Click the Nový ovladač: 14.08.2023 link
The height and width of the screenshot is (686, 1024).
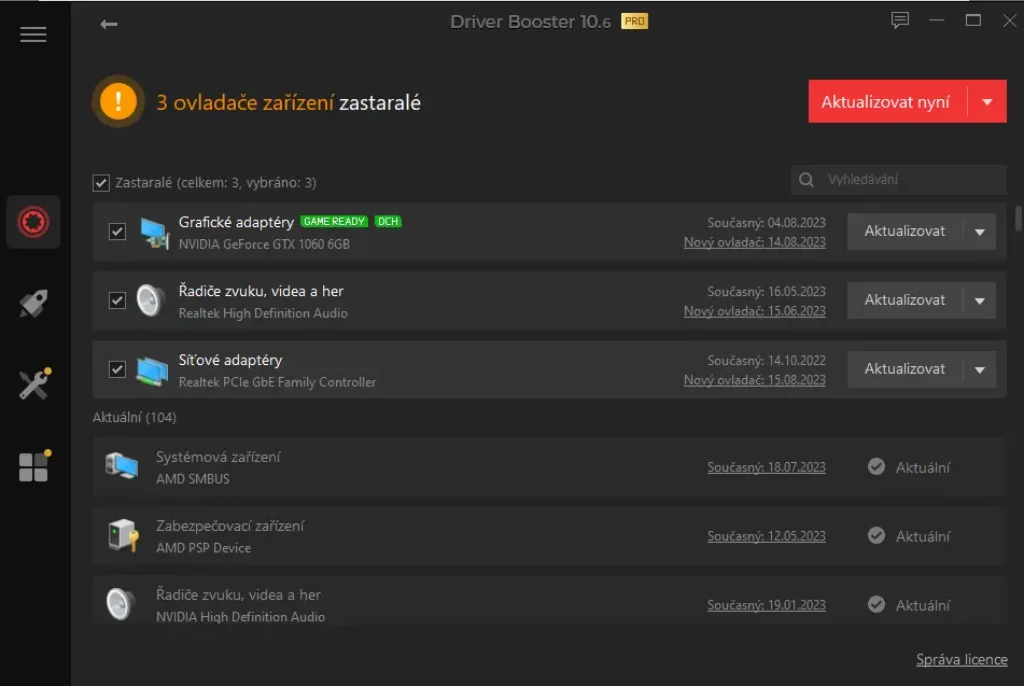point(754,242)
